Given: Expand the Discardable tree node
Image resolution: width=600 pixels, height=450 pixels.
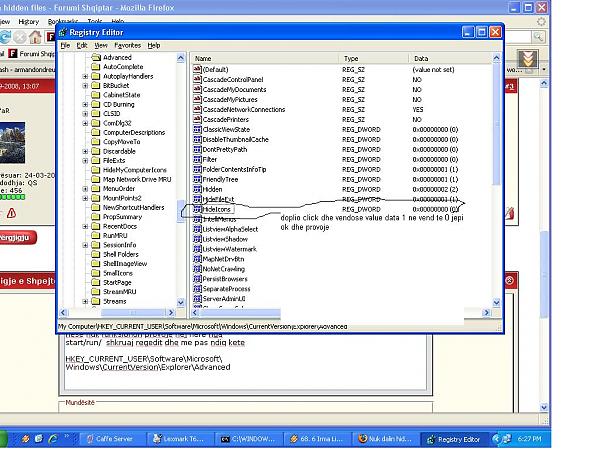Looking at the screenshot, I should 85,152.
